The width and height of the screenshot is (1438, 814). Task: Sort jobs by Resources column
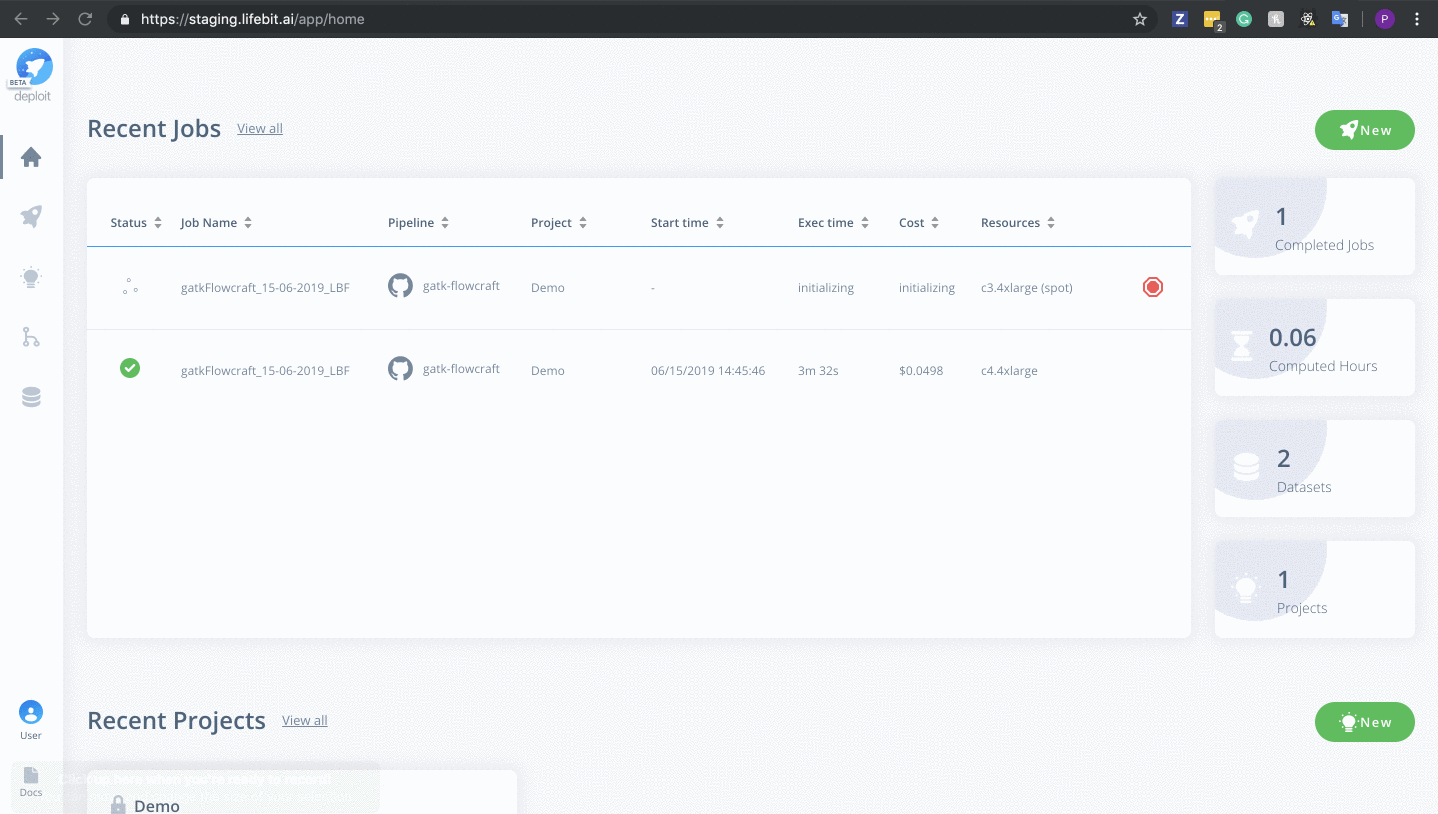[x=1018, y=223]
